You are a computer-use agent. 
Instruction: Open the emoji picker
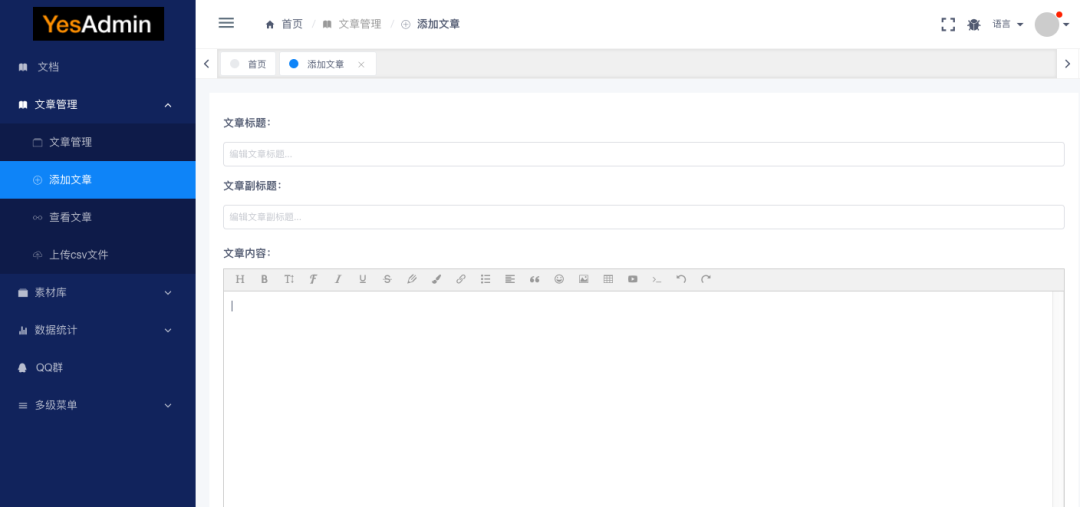559,279
